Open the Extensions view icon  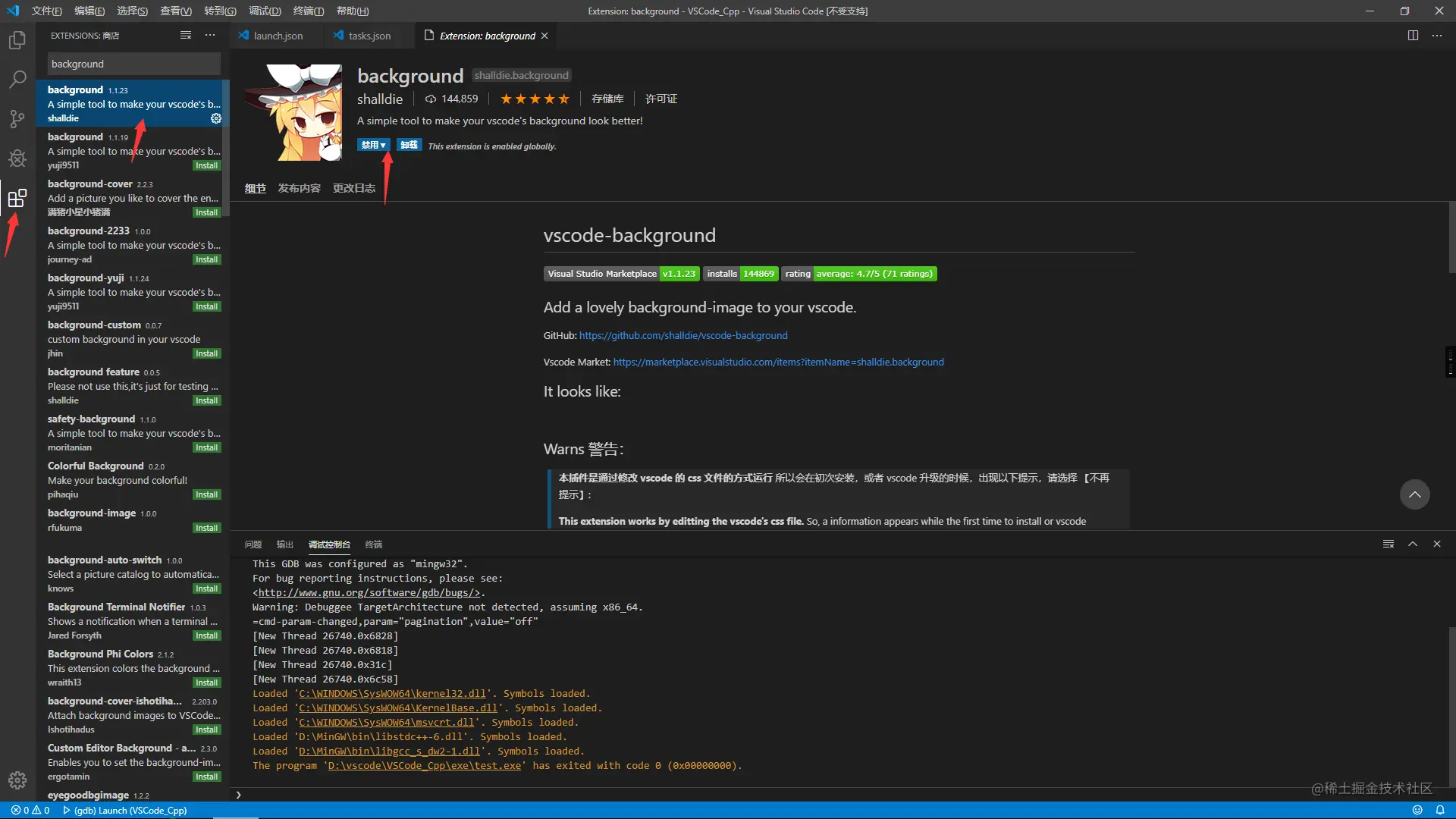coord(17,198)
